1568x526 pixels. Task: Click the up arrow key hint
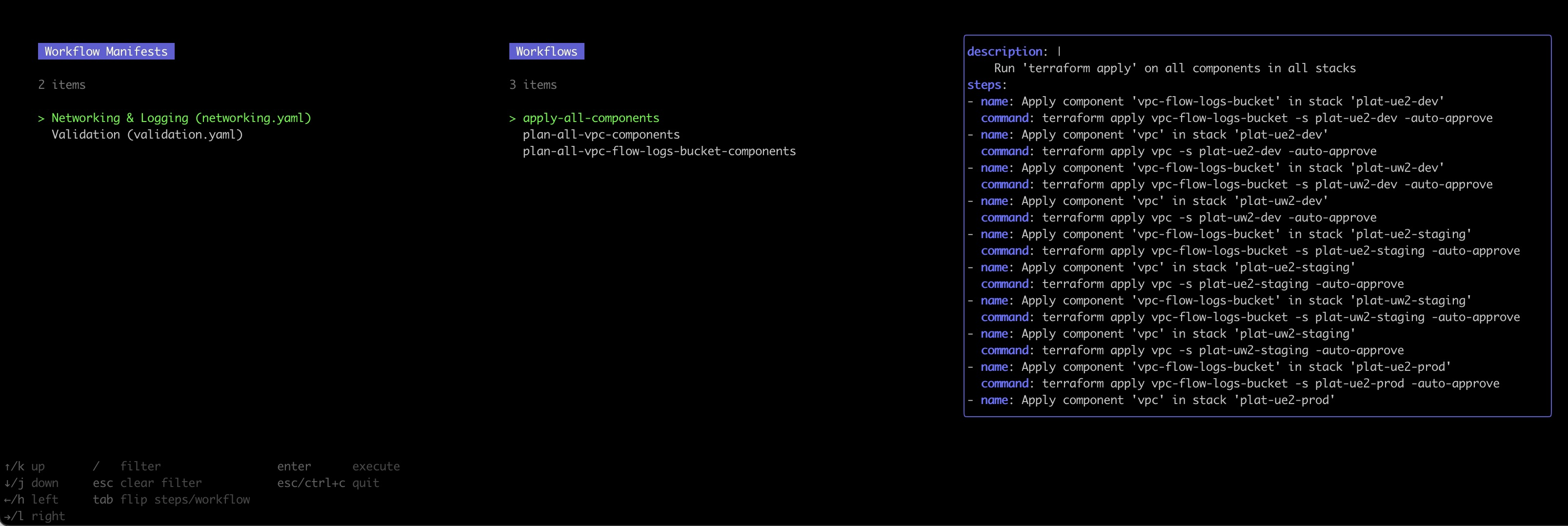tap(24, 466)
